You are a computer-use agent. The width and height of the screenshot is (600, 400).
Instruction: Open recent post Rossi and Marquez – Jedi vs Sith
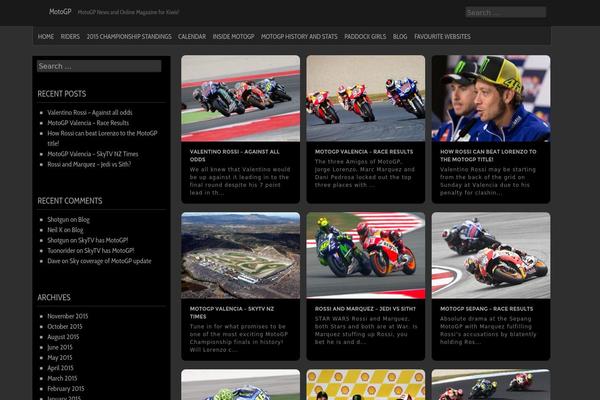click(89, 164)
